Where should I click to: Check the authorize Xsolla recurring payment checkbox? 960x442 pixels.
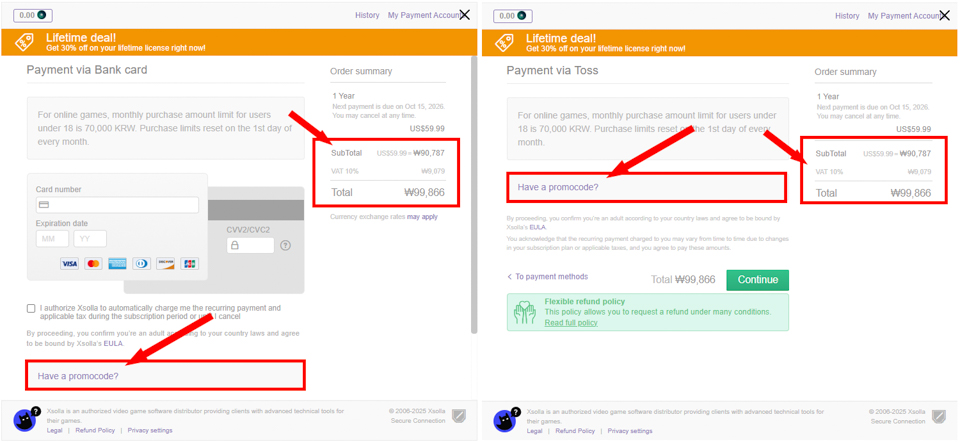[x=31, y=309]
